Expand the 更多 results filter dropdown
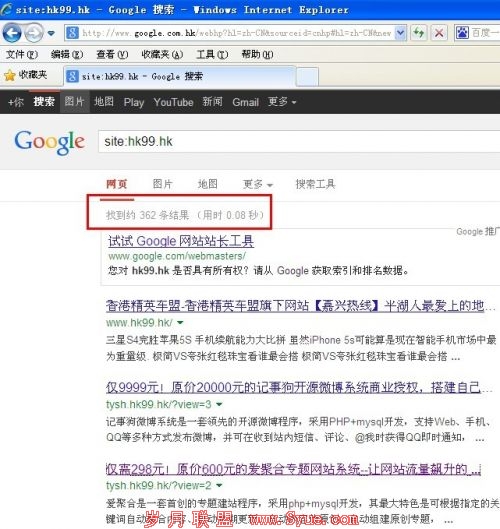Viewport: 500px width, 529px height. (258, 184)
